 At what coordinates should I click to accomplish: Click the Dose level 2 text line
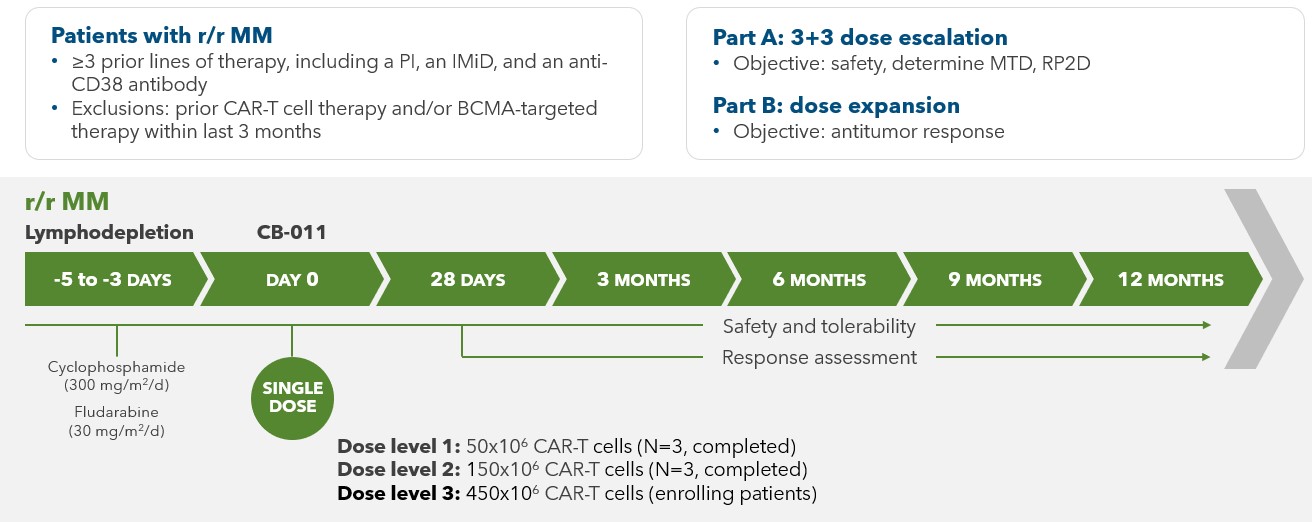pyautogui.click(x=572, y=469)
